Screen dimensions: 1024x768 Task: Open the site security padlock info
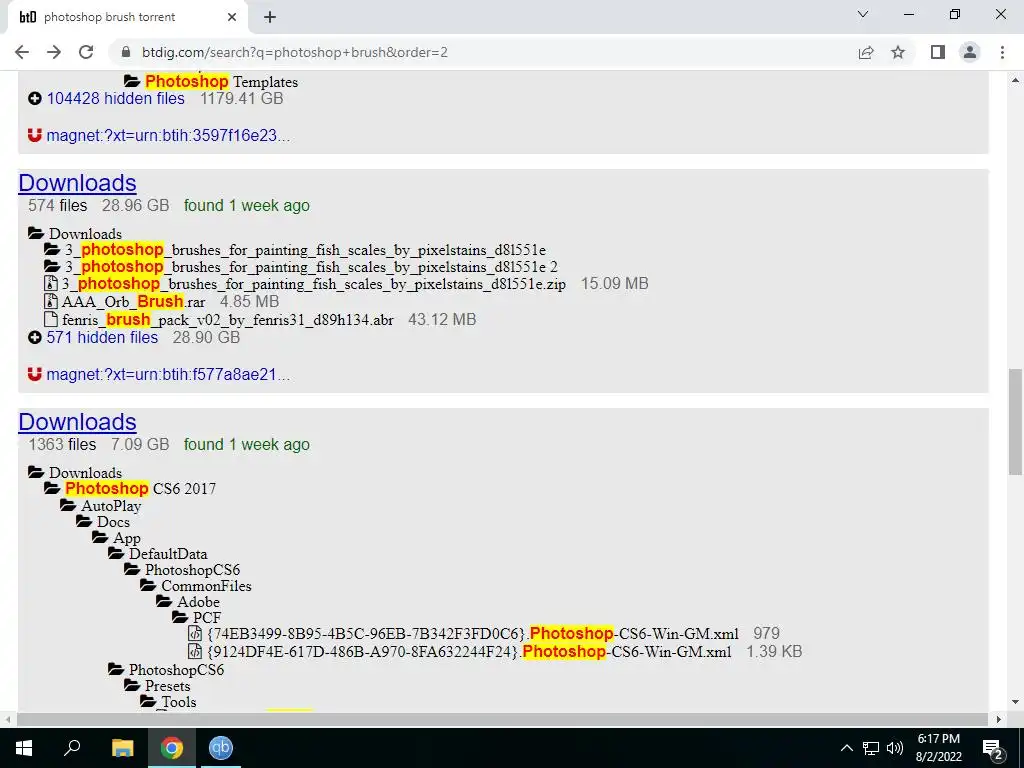click(127, 52)
